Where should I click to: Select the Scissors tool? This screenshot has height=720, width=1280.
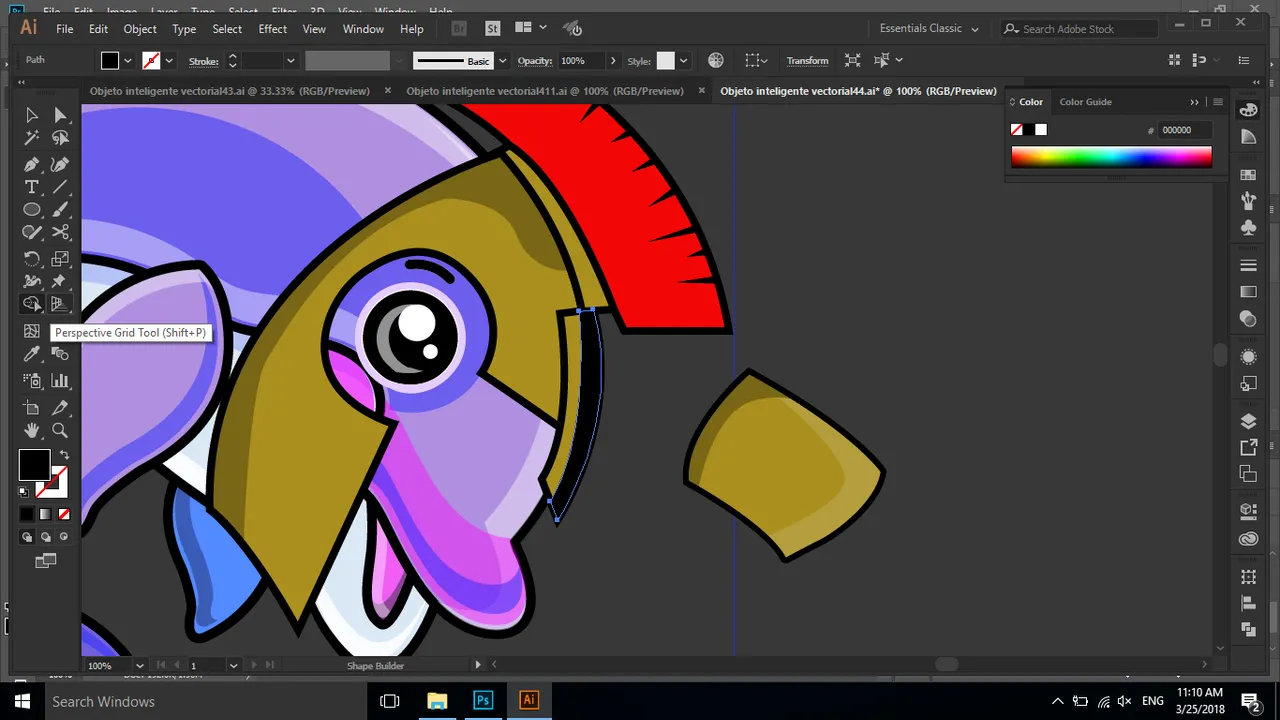61,233
